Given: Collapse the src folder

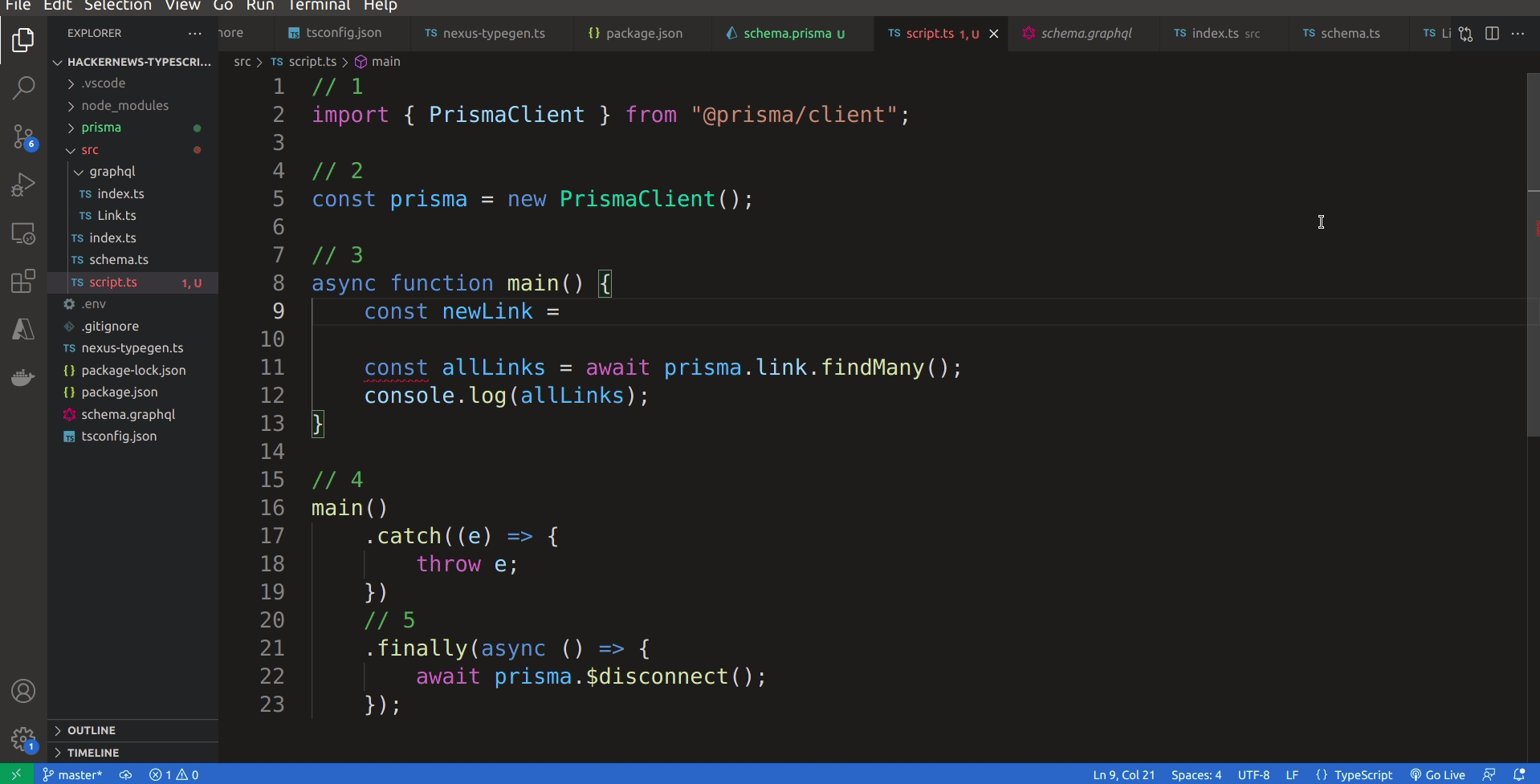Looking at the screenshot, I should [x=133, y=150].
